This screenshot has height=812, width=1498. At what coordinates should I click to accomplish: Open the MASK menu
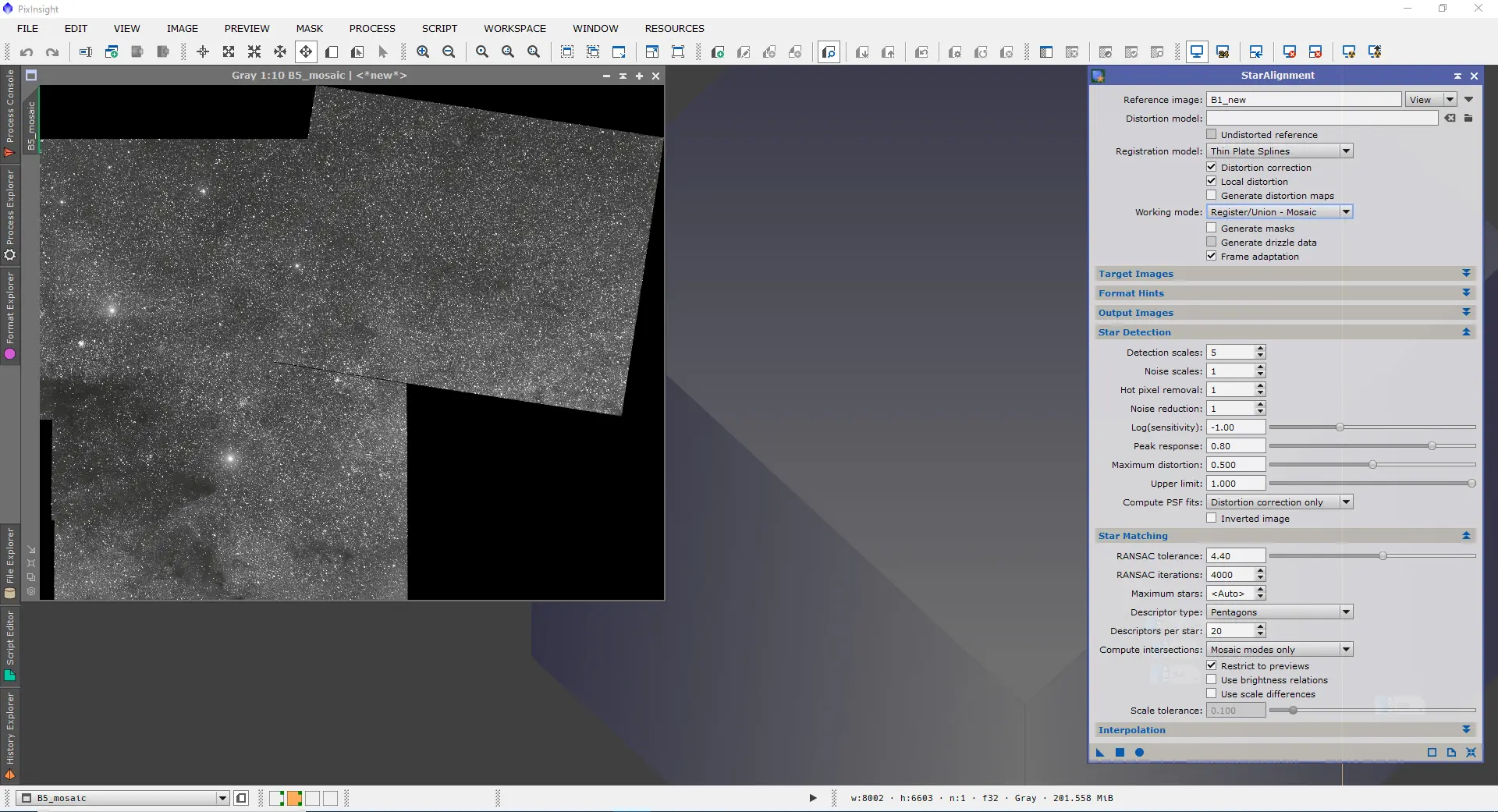coord(309,29)
